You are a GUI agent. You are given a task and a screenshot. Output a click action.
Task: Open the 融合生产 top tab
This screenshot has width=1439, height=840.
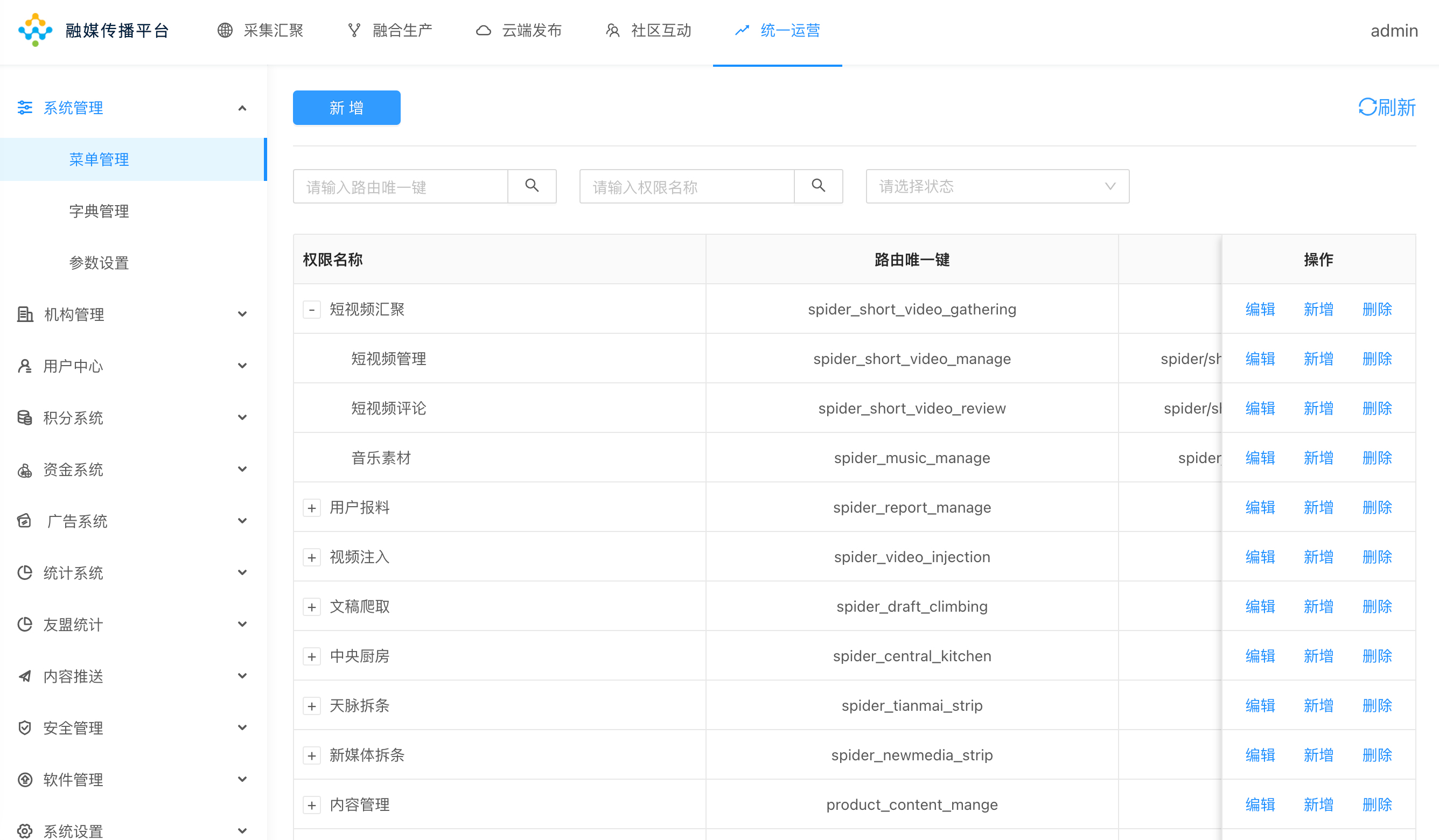(390, 30)
